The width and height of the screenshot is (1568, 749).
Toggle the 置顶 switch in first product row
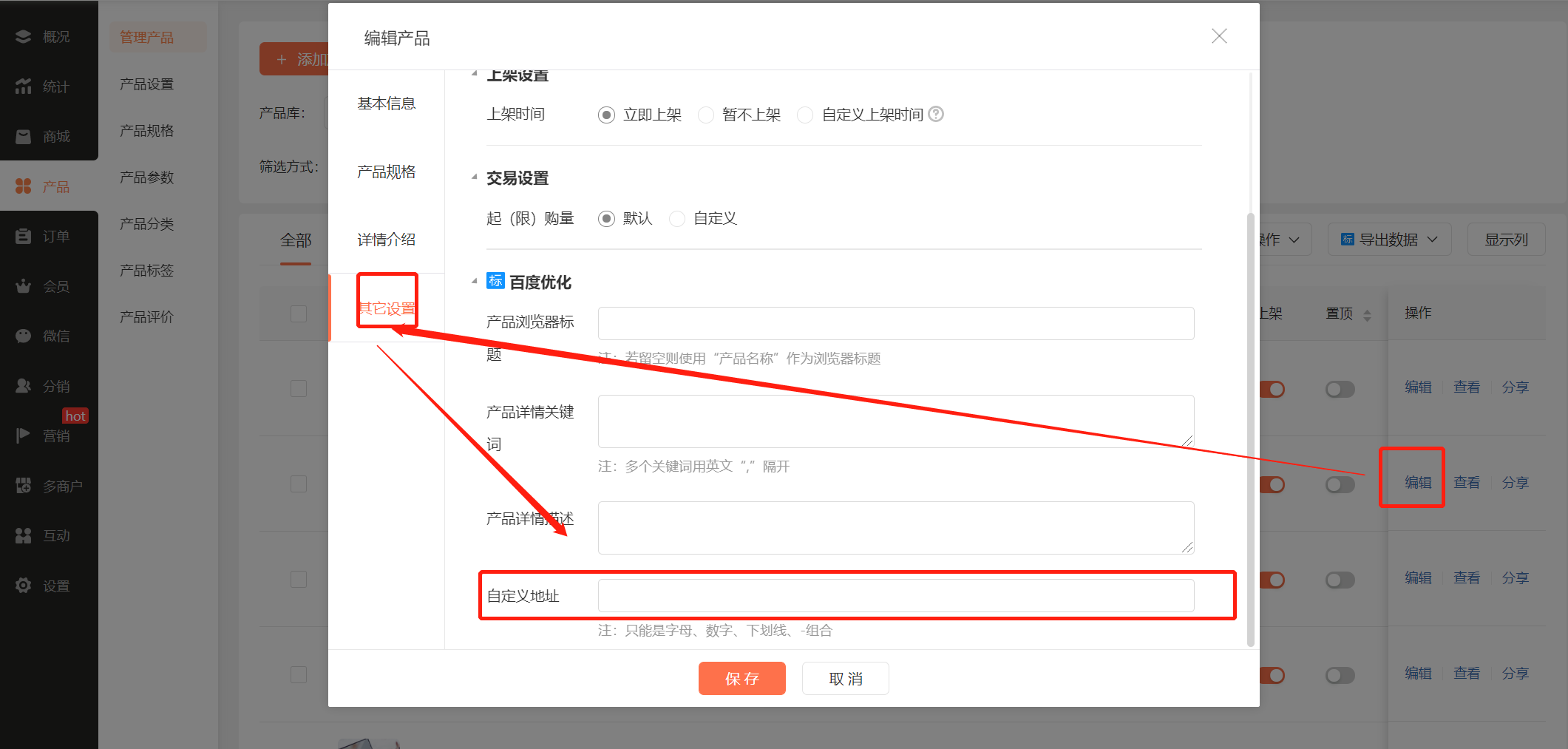1340,389
